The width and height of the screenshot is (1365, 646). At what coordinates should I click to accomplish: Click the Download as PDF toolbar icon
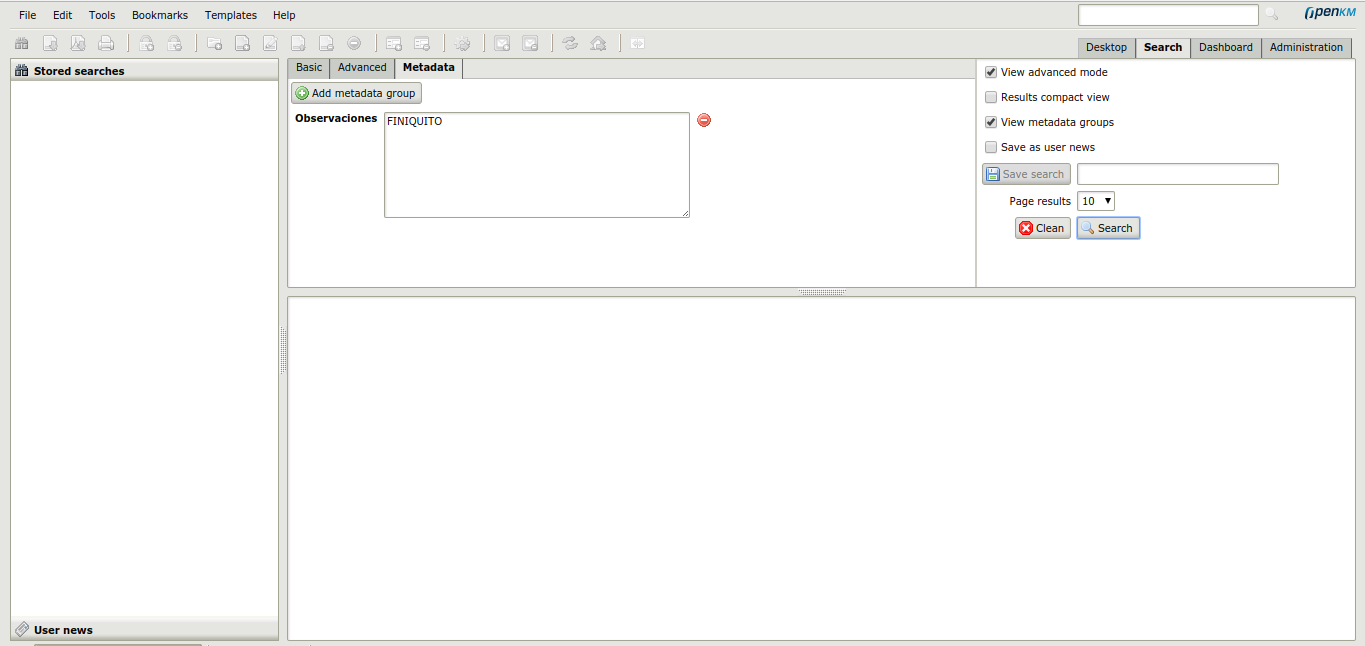[77, 43]
